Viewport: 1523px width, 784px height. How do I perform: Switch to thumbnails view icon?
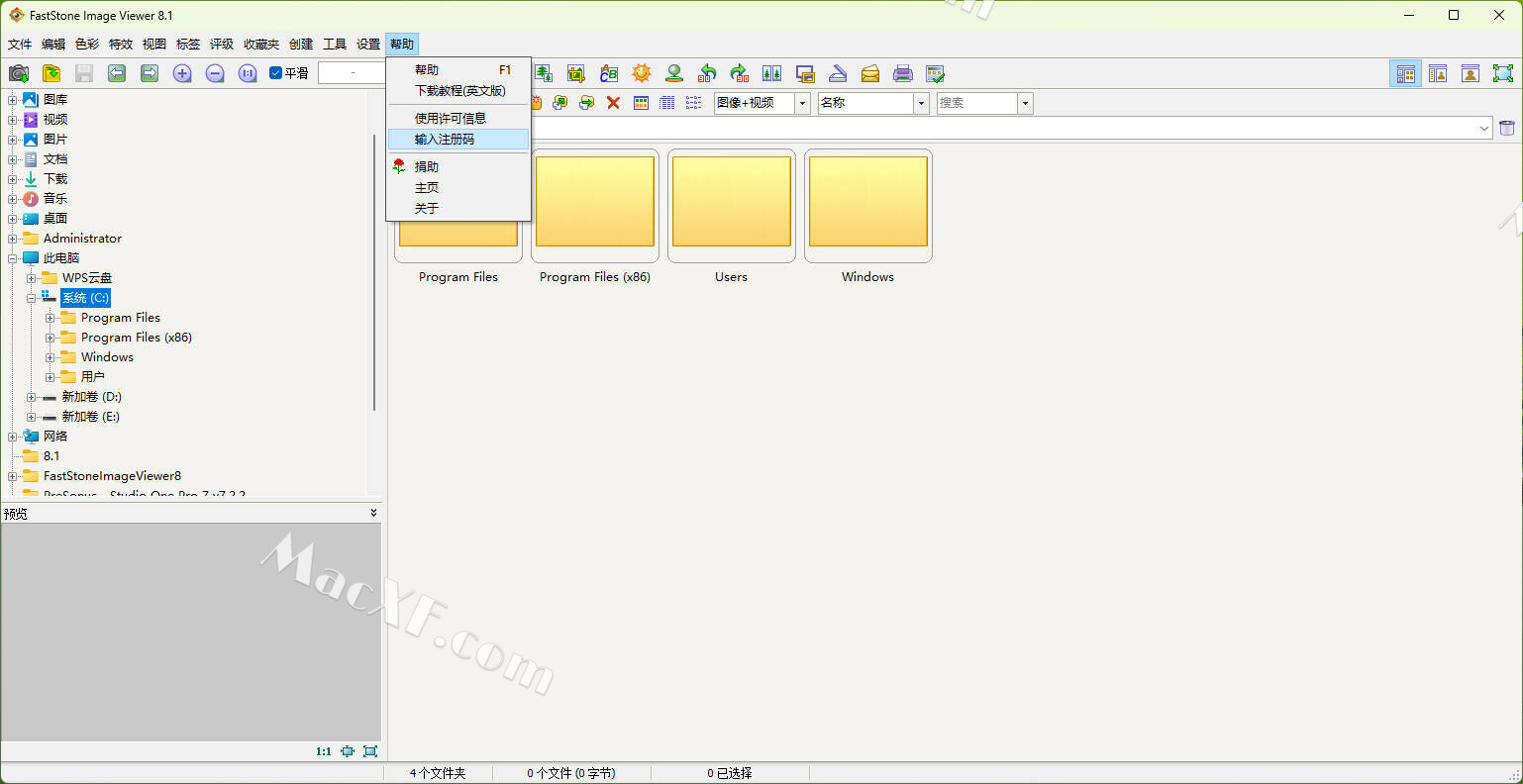point(641,103)
